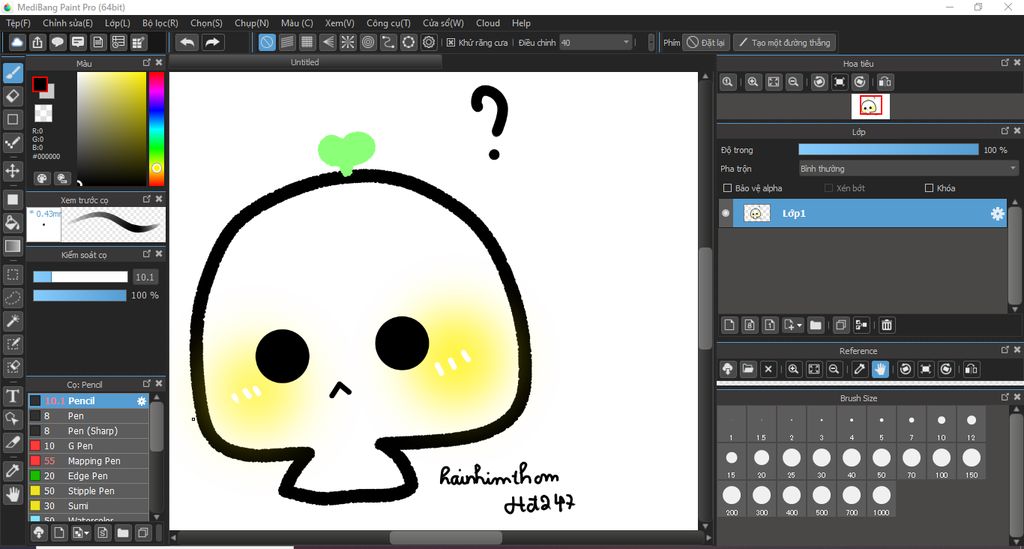Choose the G Pen brush
This screenshot has width=1024, height=549.
pos(88,446)
